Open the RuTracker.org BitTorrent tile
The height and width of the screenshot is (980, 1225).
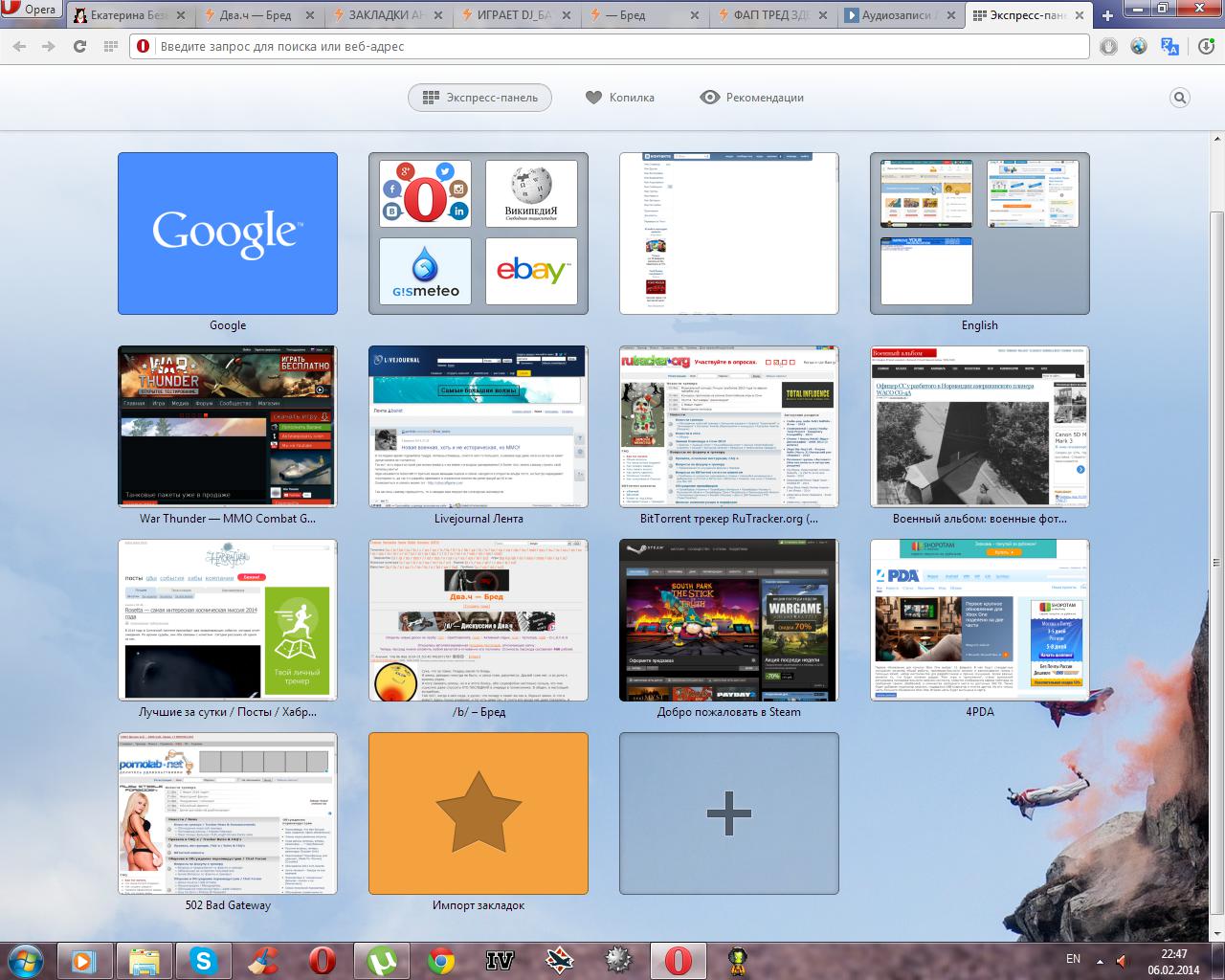click(729, 427)
